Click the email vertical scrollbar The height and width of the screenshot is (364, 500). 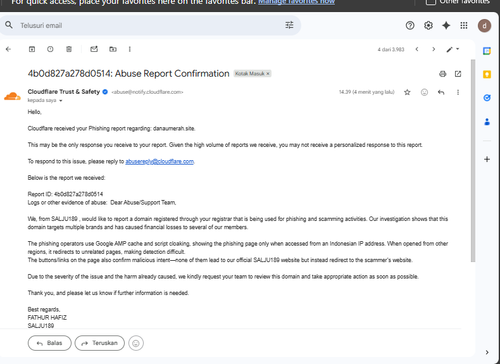coord(473,161)
